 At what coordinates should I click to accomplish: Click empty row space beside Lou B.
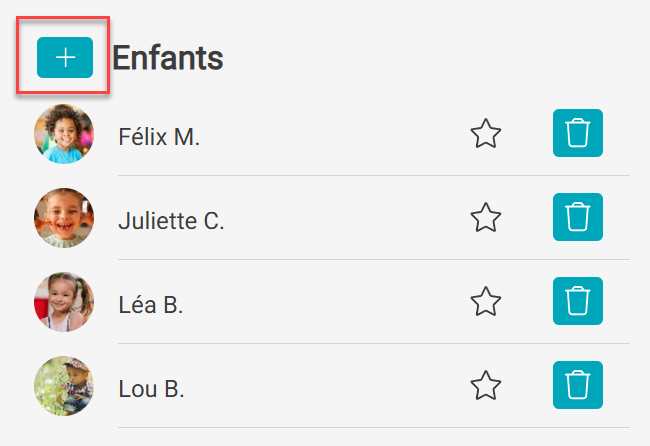(323, 386)
